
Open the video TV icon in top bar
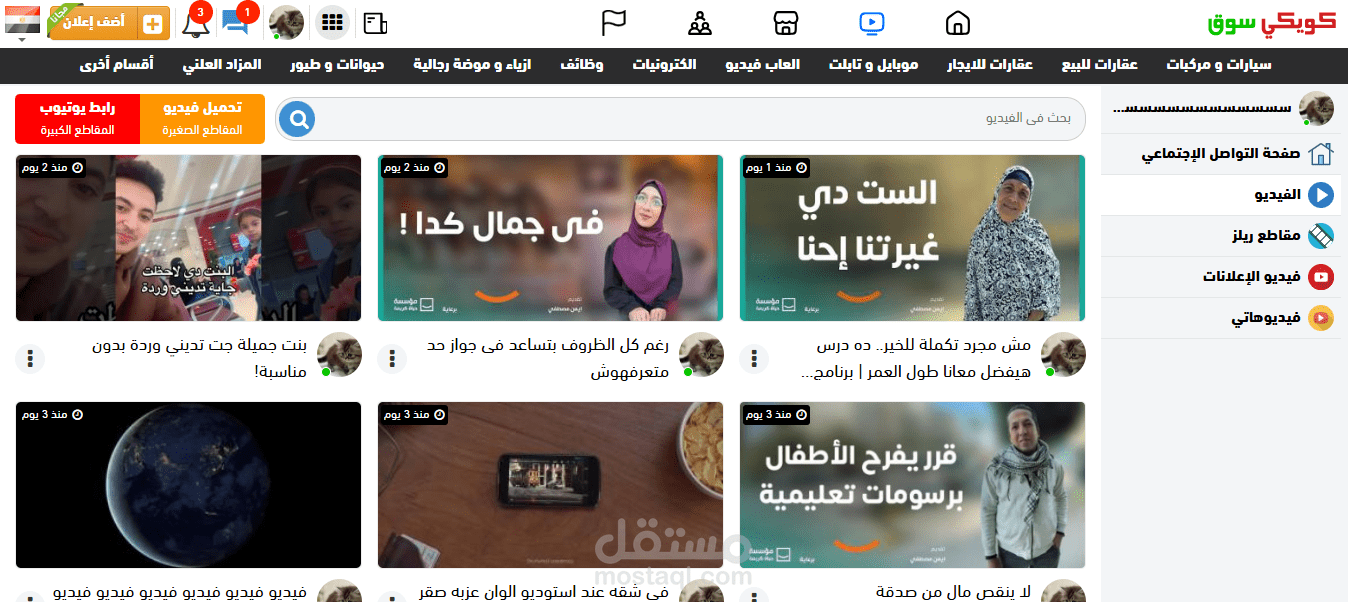coord(872,22)
